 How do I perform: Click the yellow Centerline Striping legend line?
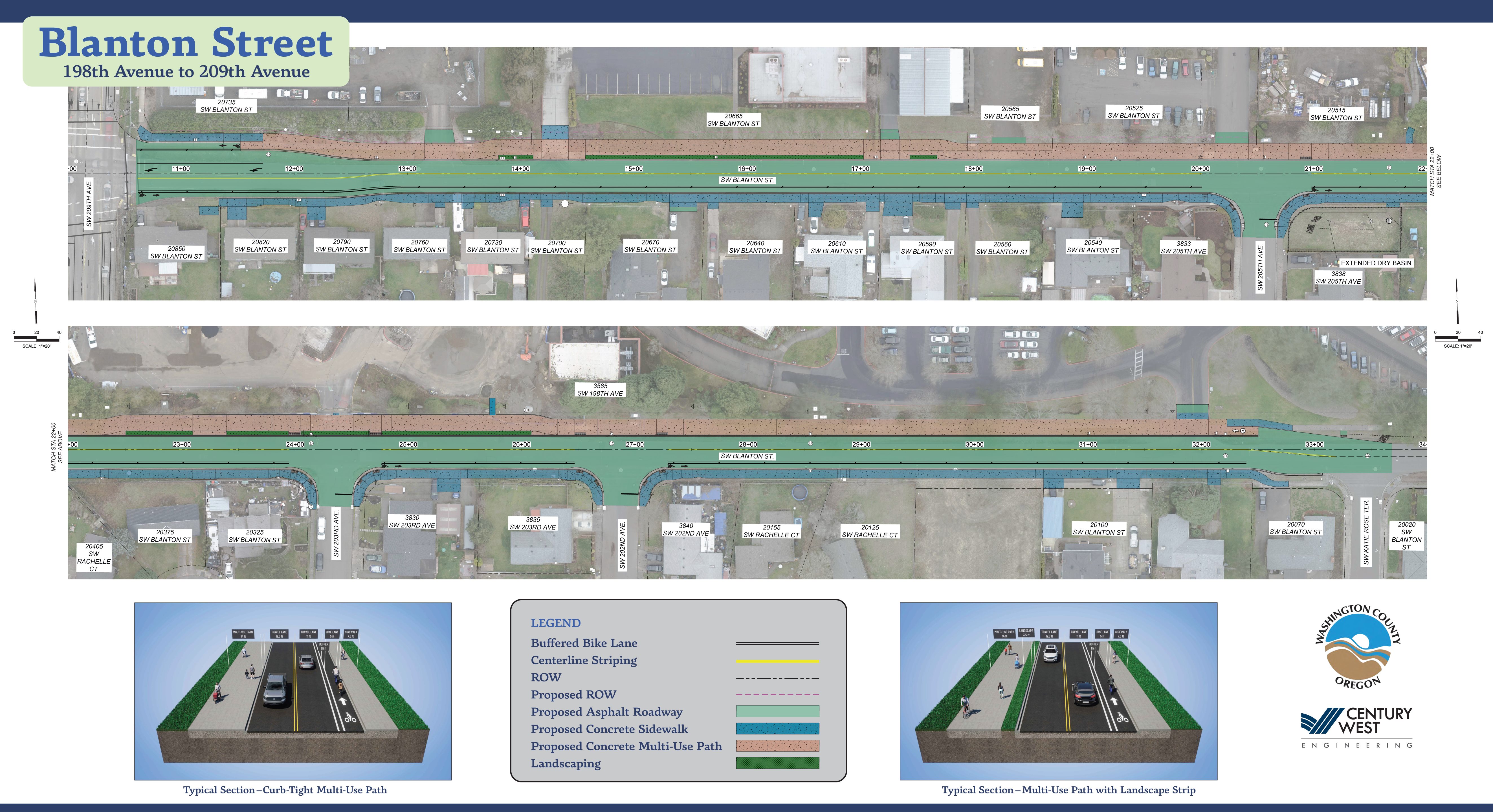[777, 661]
